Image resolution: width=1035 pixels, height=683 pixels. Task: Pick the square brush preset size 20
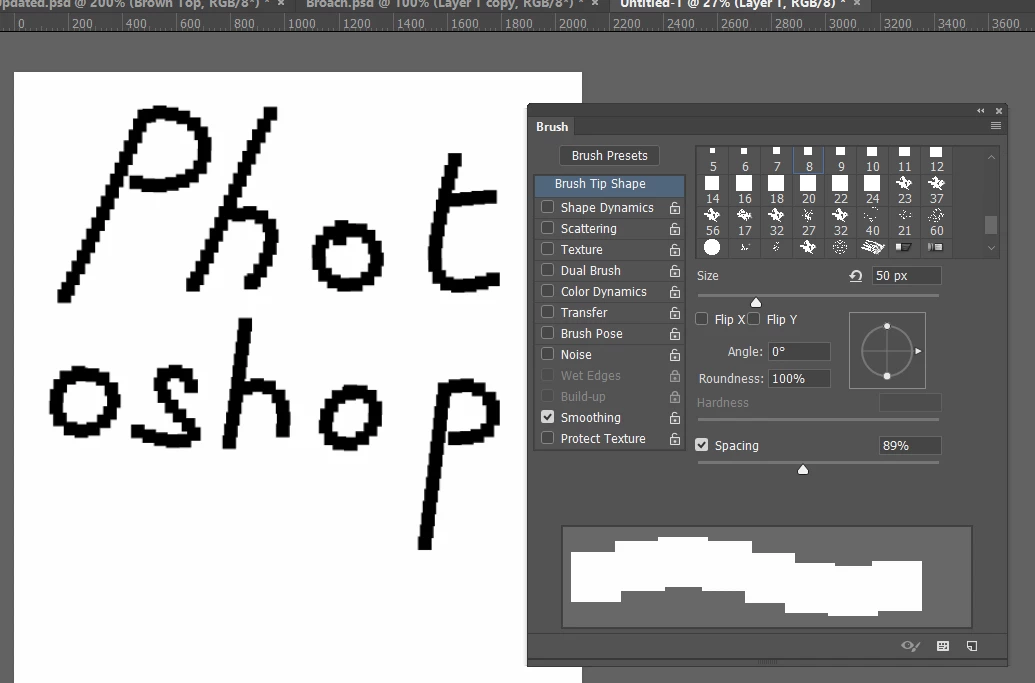[x=809, y=190]
